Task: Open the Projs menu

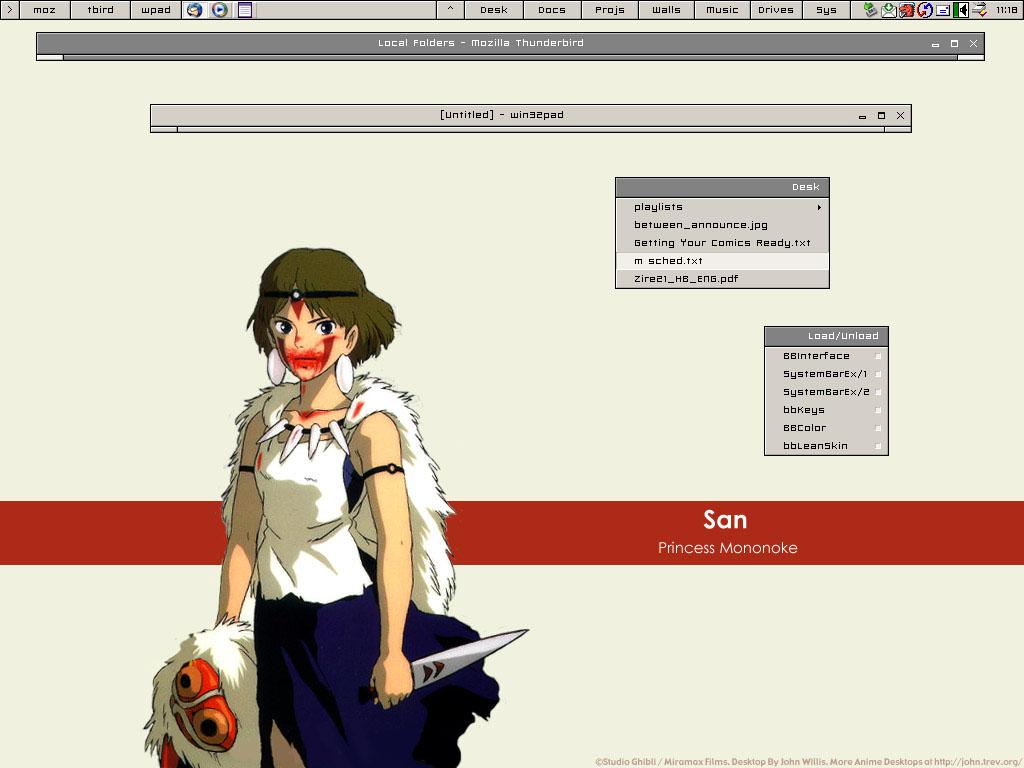Action: (610, 10)
